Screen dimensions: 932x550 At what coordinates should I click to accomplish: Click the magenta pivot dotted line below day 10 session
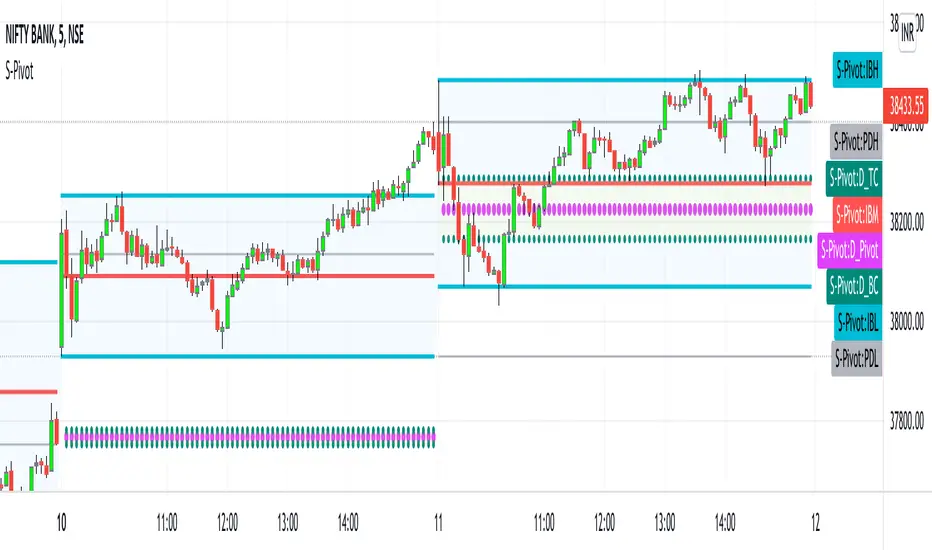click(x=250, y=436)
